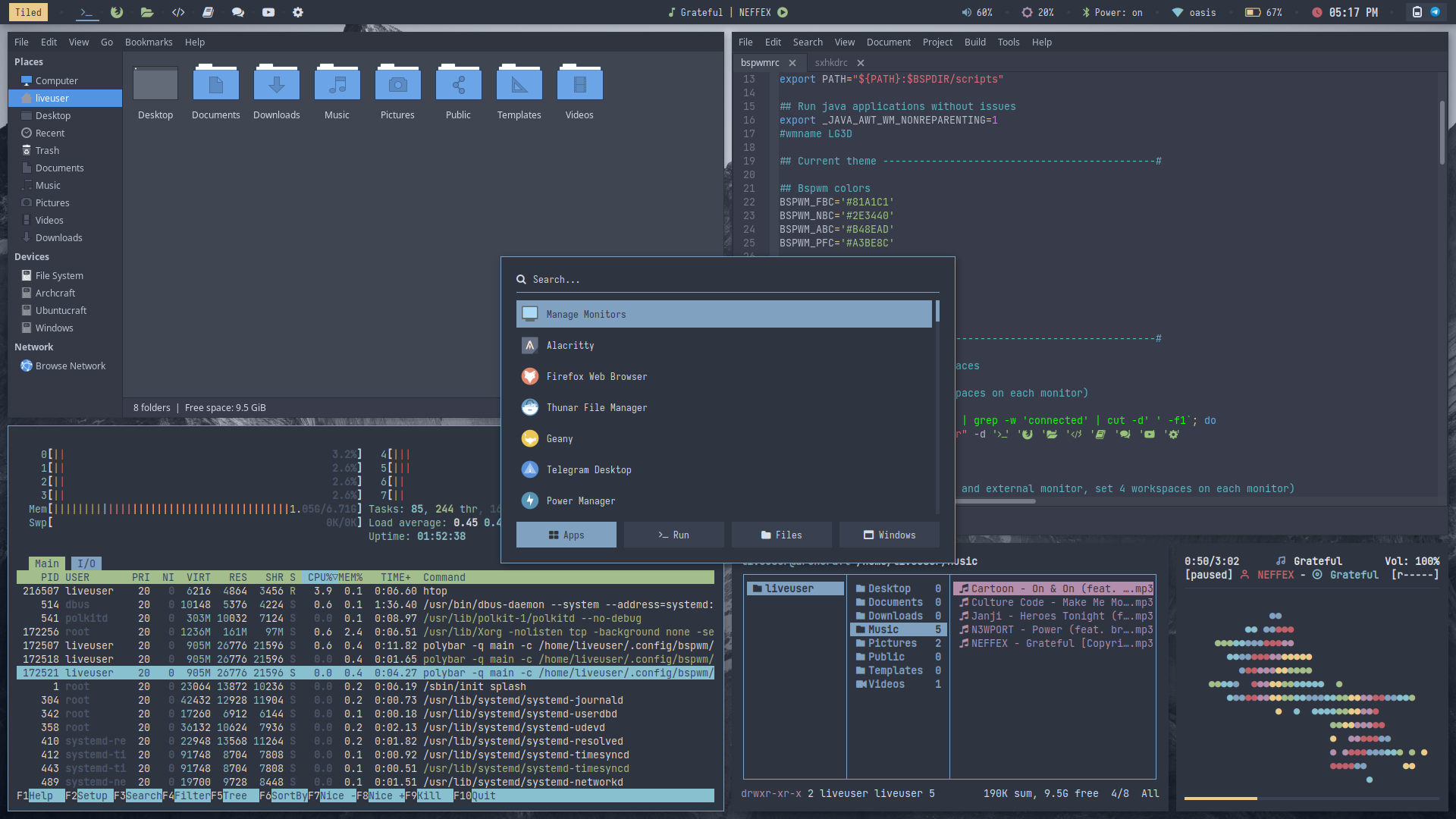This screenshot has height=819, width=1456.
Task: Open Geany from the launcher list
Action: (560, 439)
